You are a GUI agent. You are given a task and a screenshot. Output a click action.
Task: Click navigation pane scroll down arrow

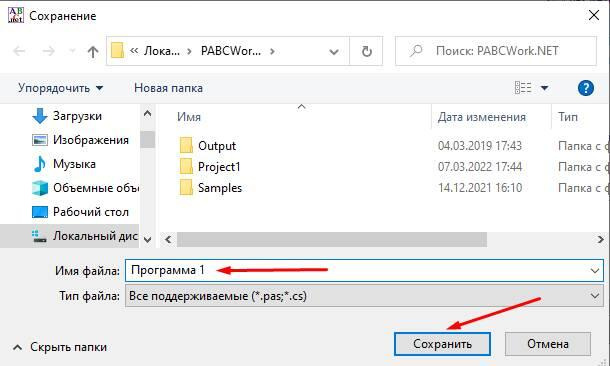point(147,240)
